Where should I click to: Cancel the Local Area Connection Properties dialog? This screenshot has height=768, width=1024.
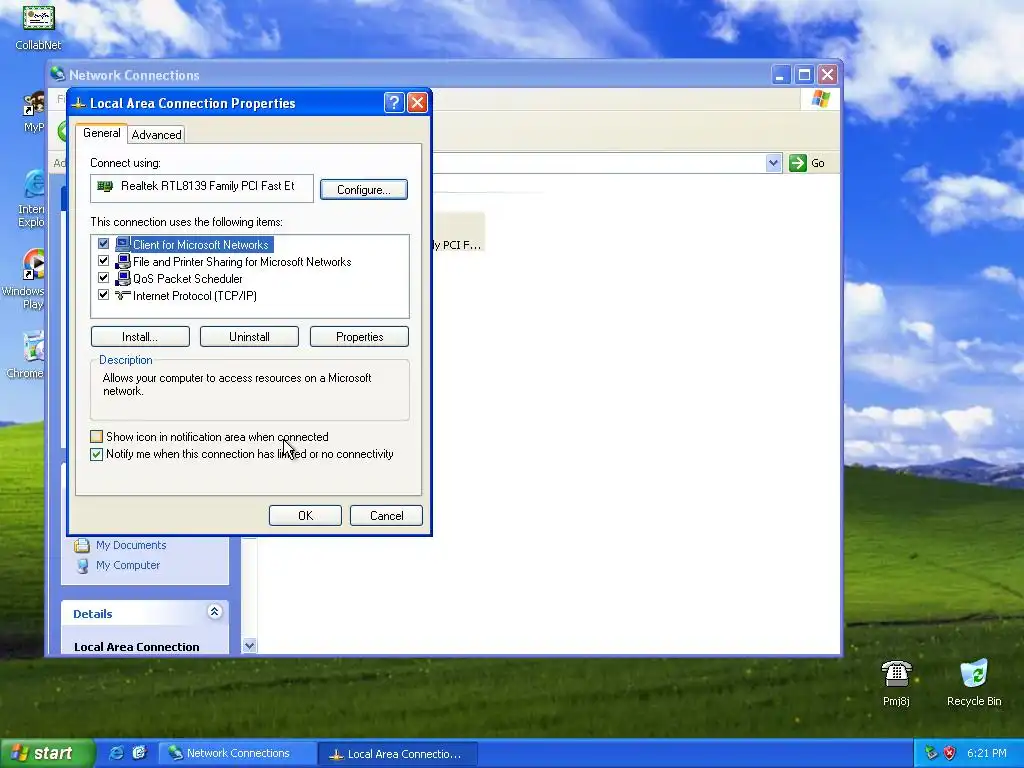point(386,515)
